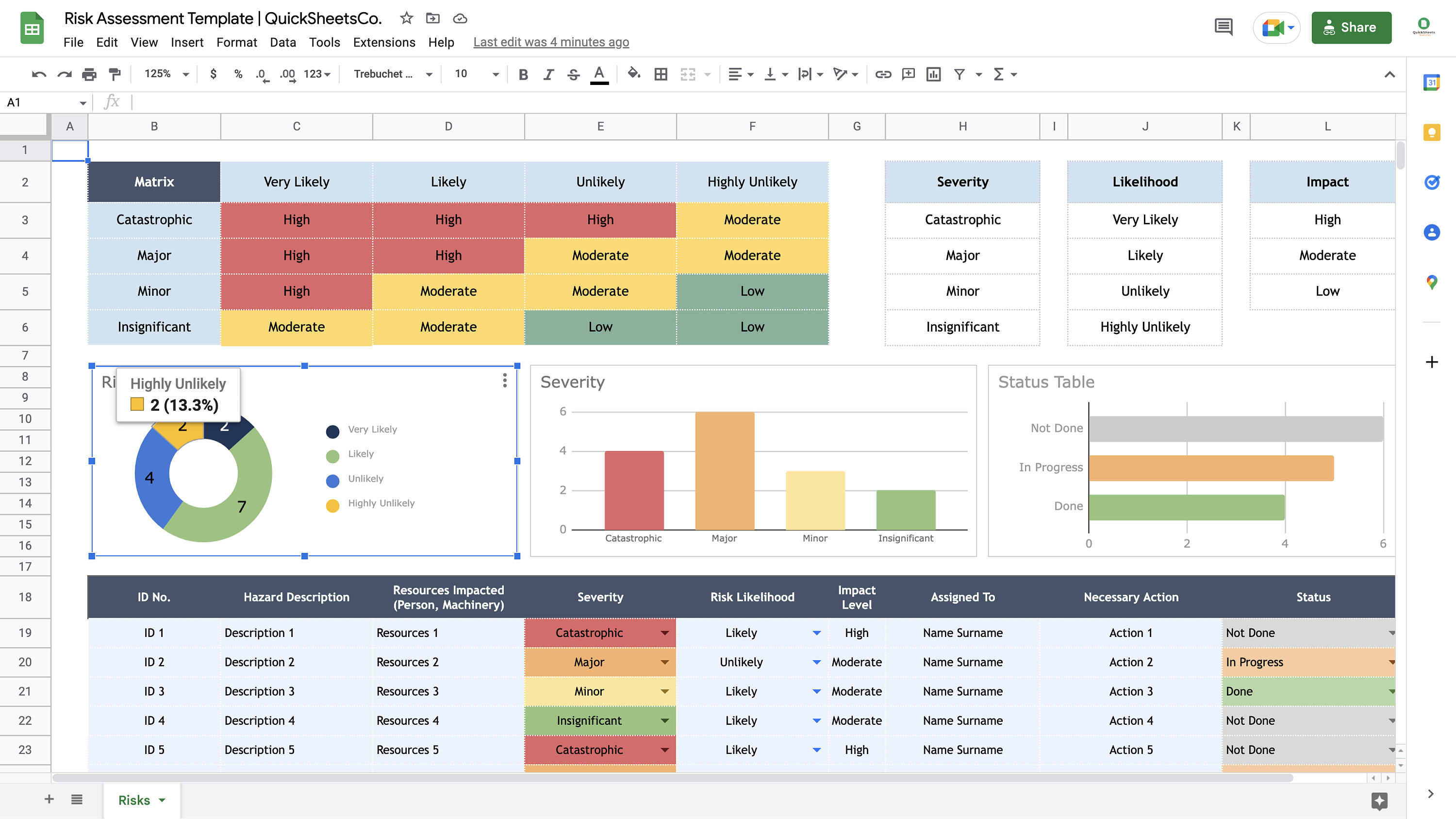1456x819 pixels.
Task: Insert a link using the link icon
Action: [882, 73]
